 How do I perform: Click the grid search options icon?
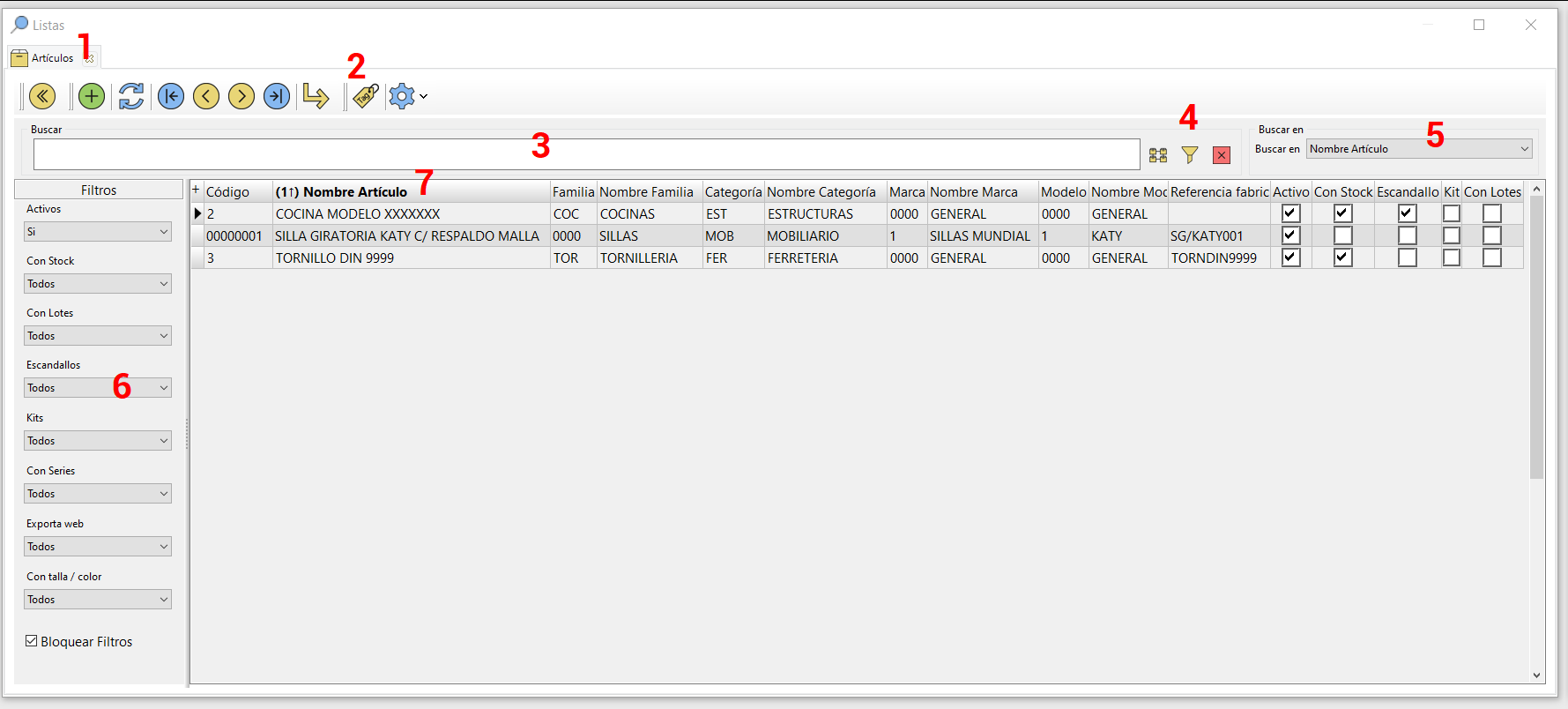coord(1158,155)
